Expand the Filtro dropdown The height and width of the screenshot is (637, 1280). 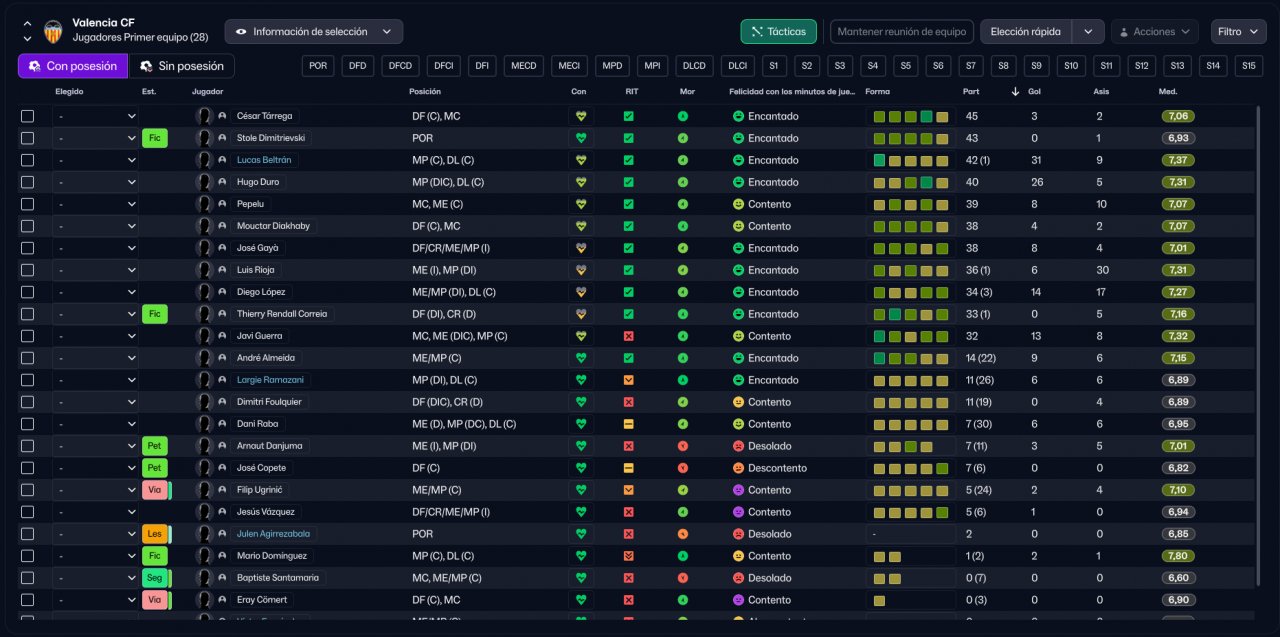1238,32
